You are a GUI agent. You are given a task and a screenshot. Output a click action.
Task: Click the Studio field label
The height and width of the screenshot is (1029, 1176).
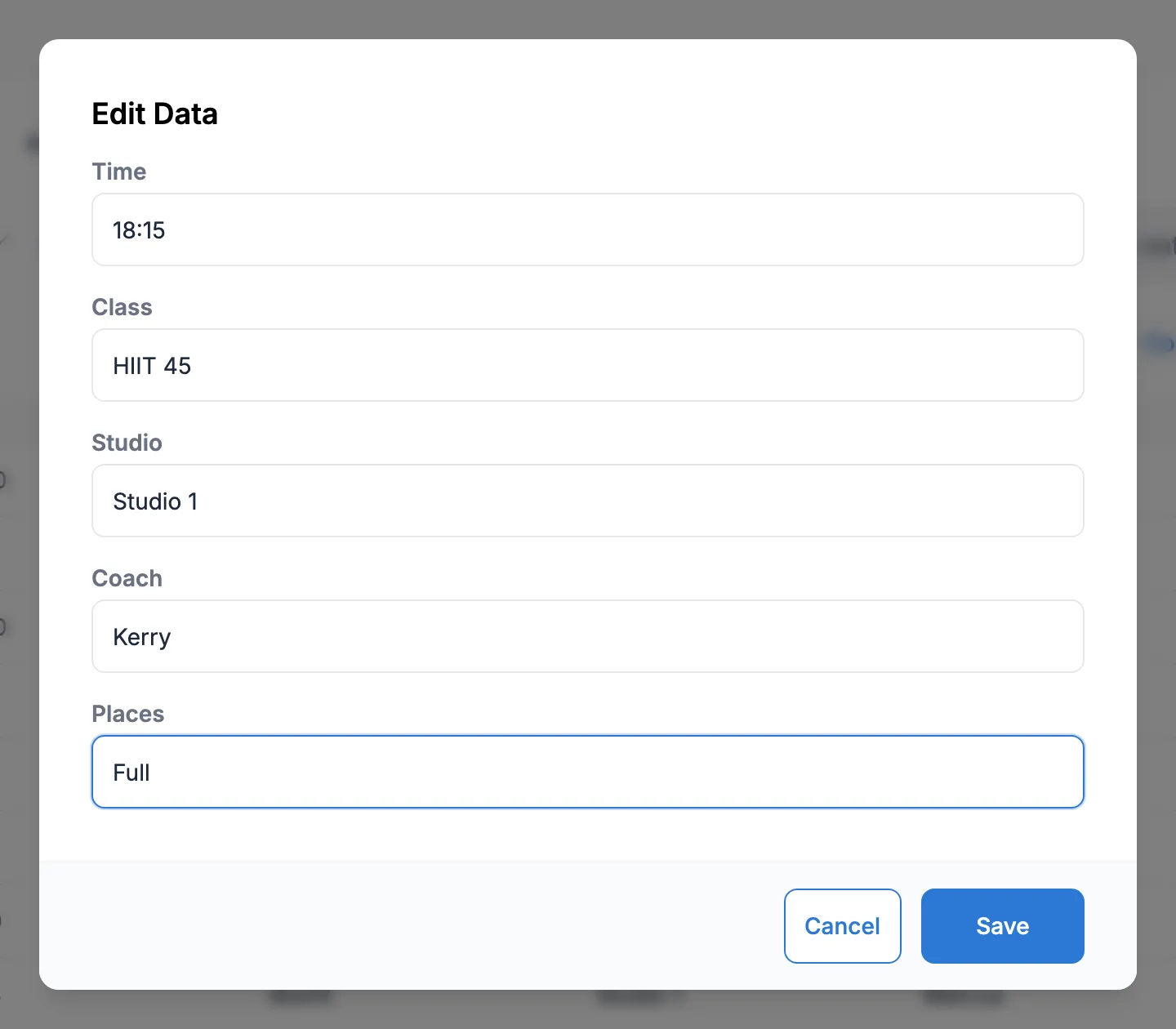[x=127, y=443]
